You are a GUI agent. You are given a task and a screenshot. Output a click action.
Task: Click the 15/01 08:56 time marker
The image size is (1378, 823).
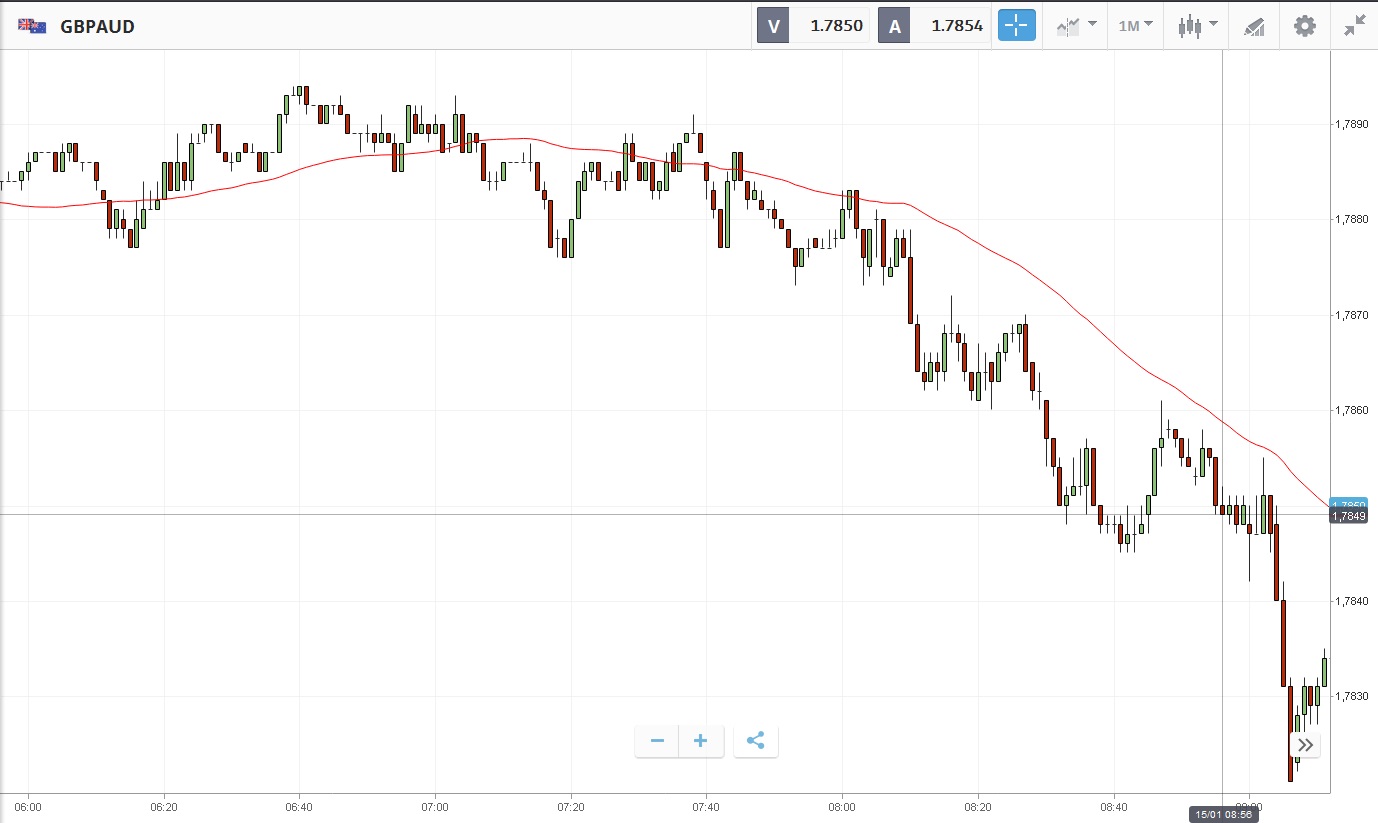click(x=1223, y=814)
